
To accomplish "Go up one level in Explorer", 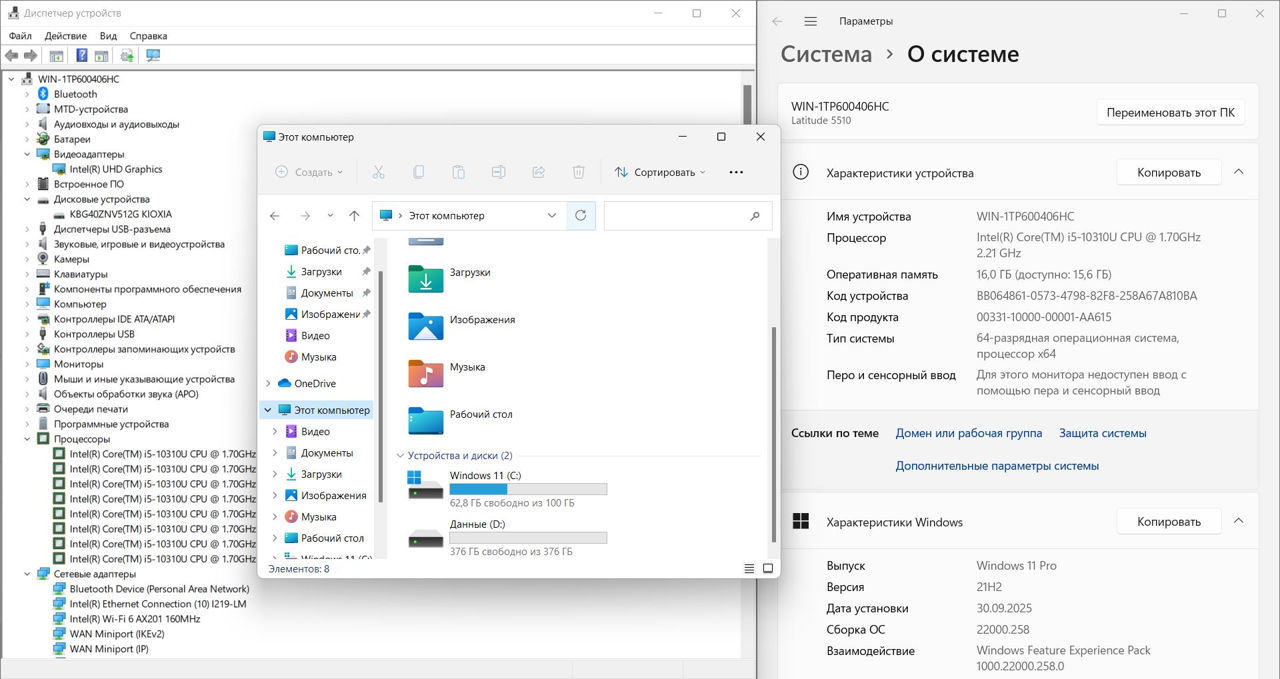I will [x=354, y=216].
